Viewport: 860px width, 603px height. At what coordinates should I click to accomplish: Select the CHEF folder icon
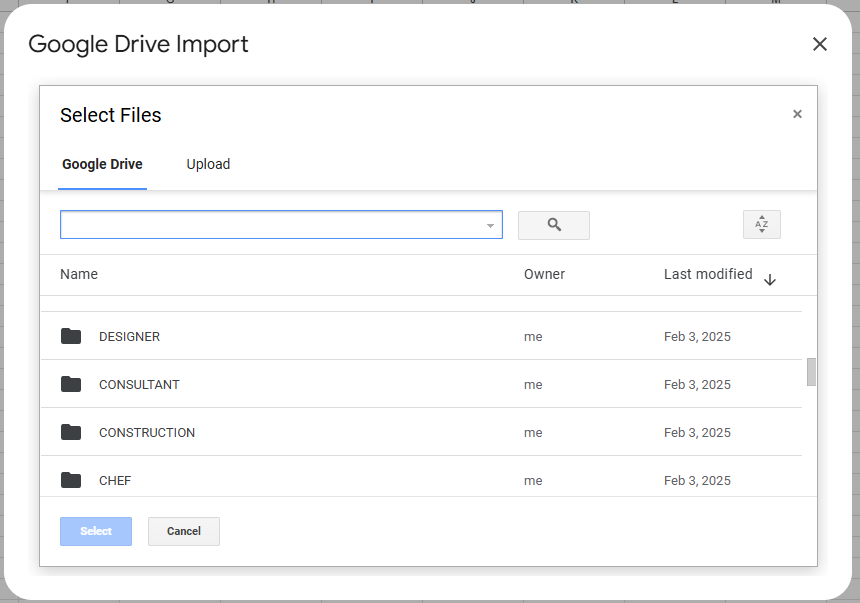click(x=71, y=480)
